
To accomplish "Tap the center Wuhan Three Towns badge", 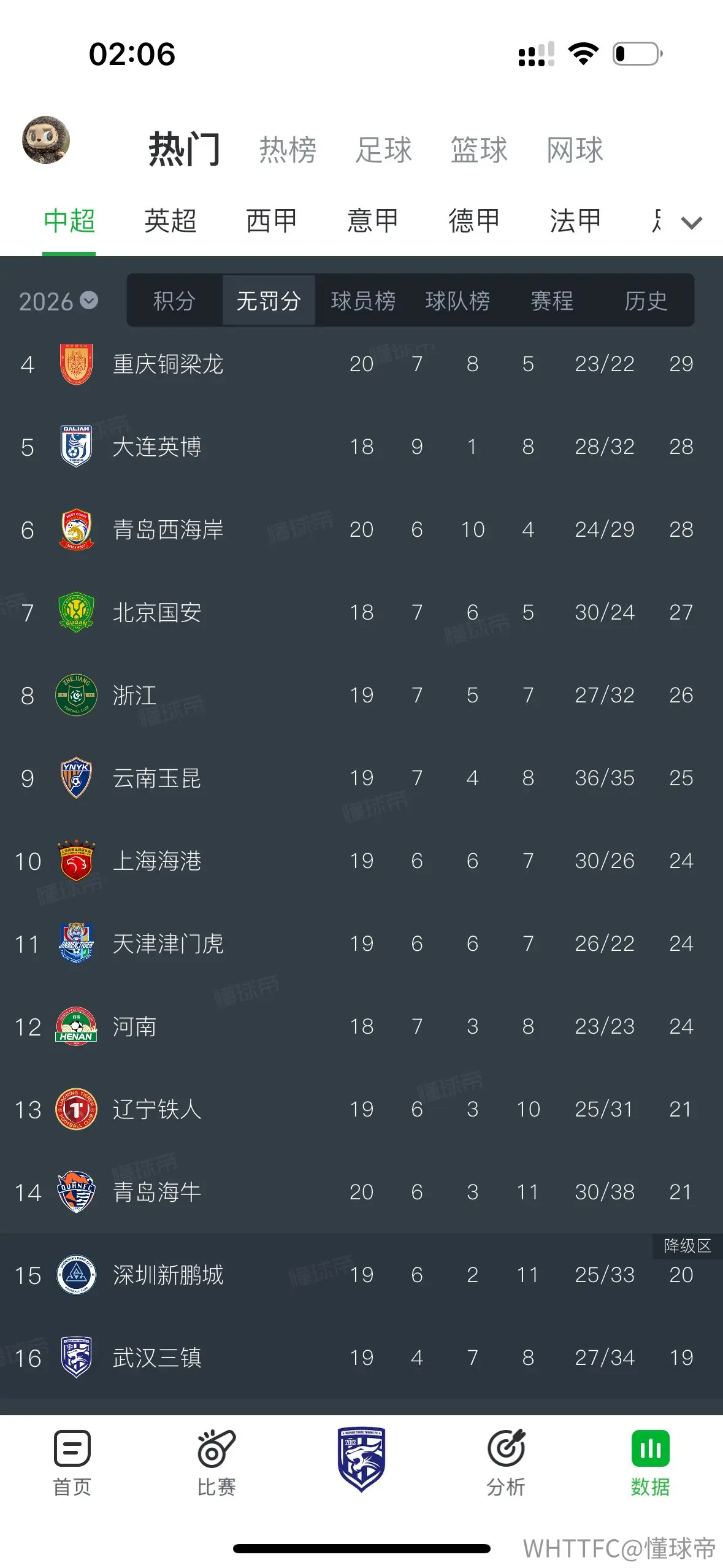I will coord(361,1459).
